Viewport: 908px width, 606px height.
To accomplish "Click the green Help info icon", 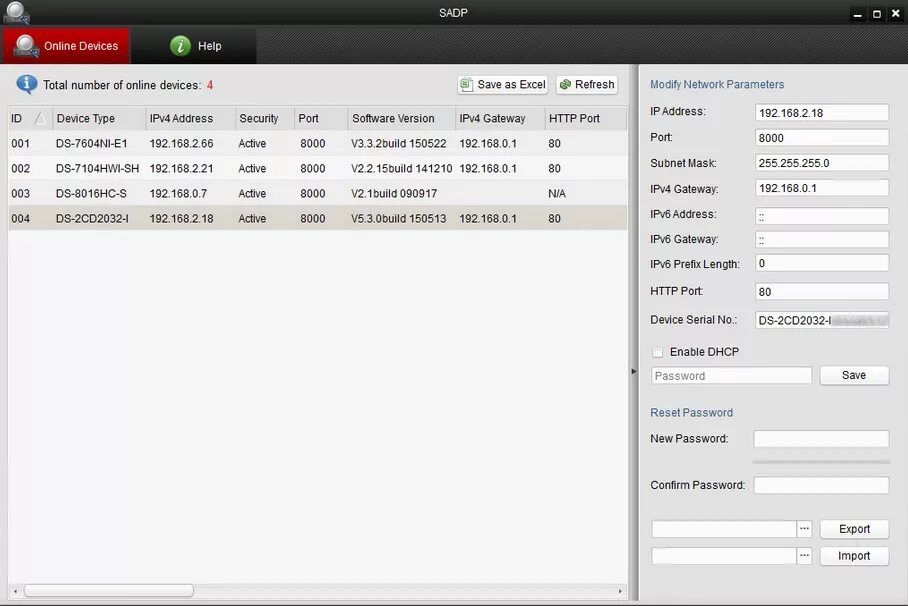I will (180, 45).
